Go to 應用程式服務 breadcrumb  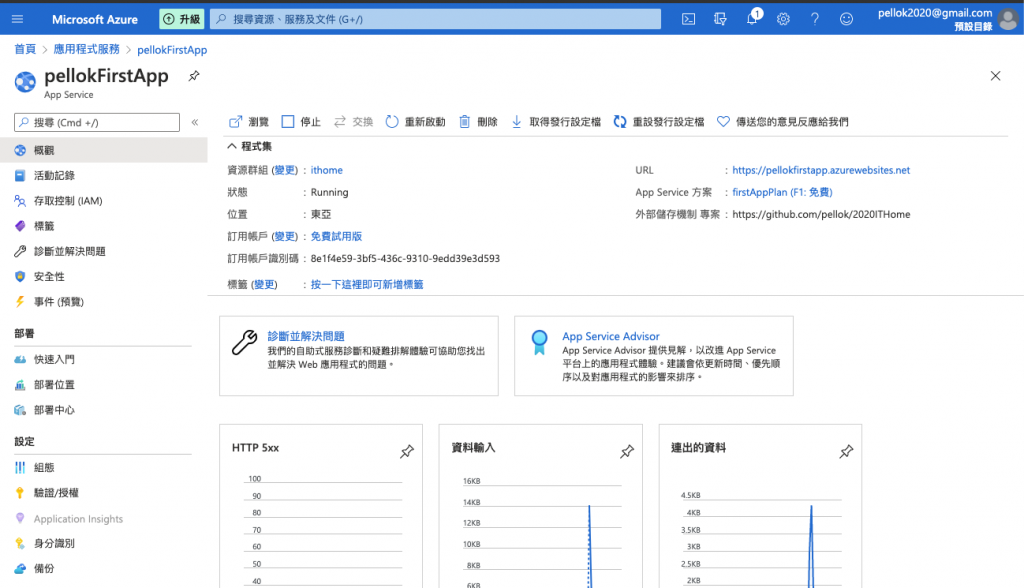(86, 50)
